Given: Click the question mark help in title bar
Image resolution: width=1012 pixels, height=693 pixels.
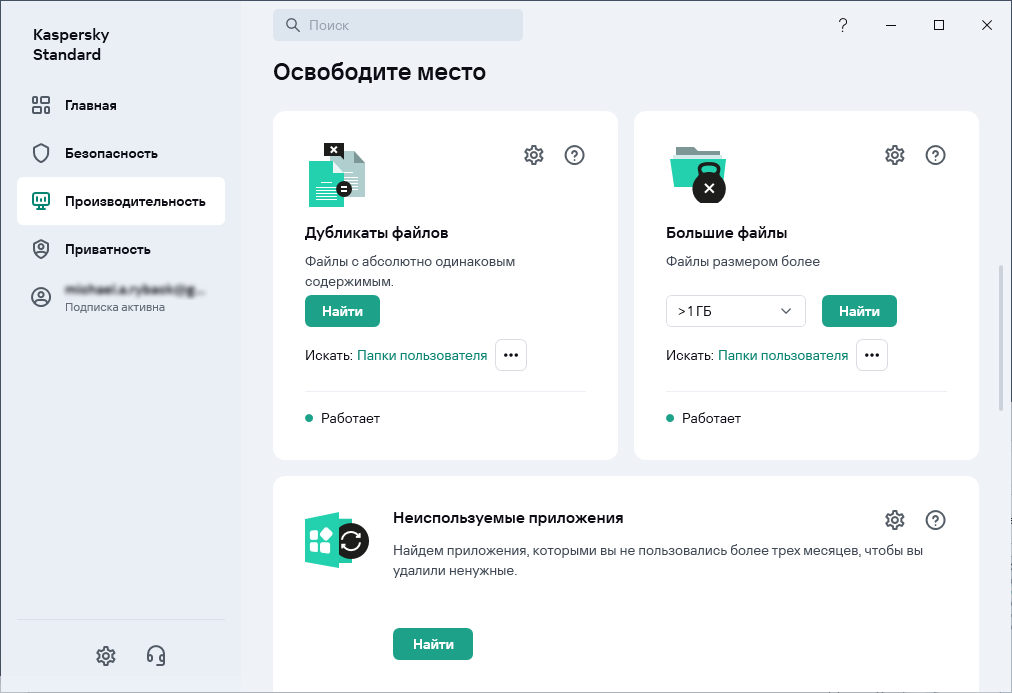Looking at the screenshot, I should coord(843,25).
